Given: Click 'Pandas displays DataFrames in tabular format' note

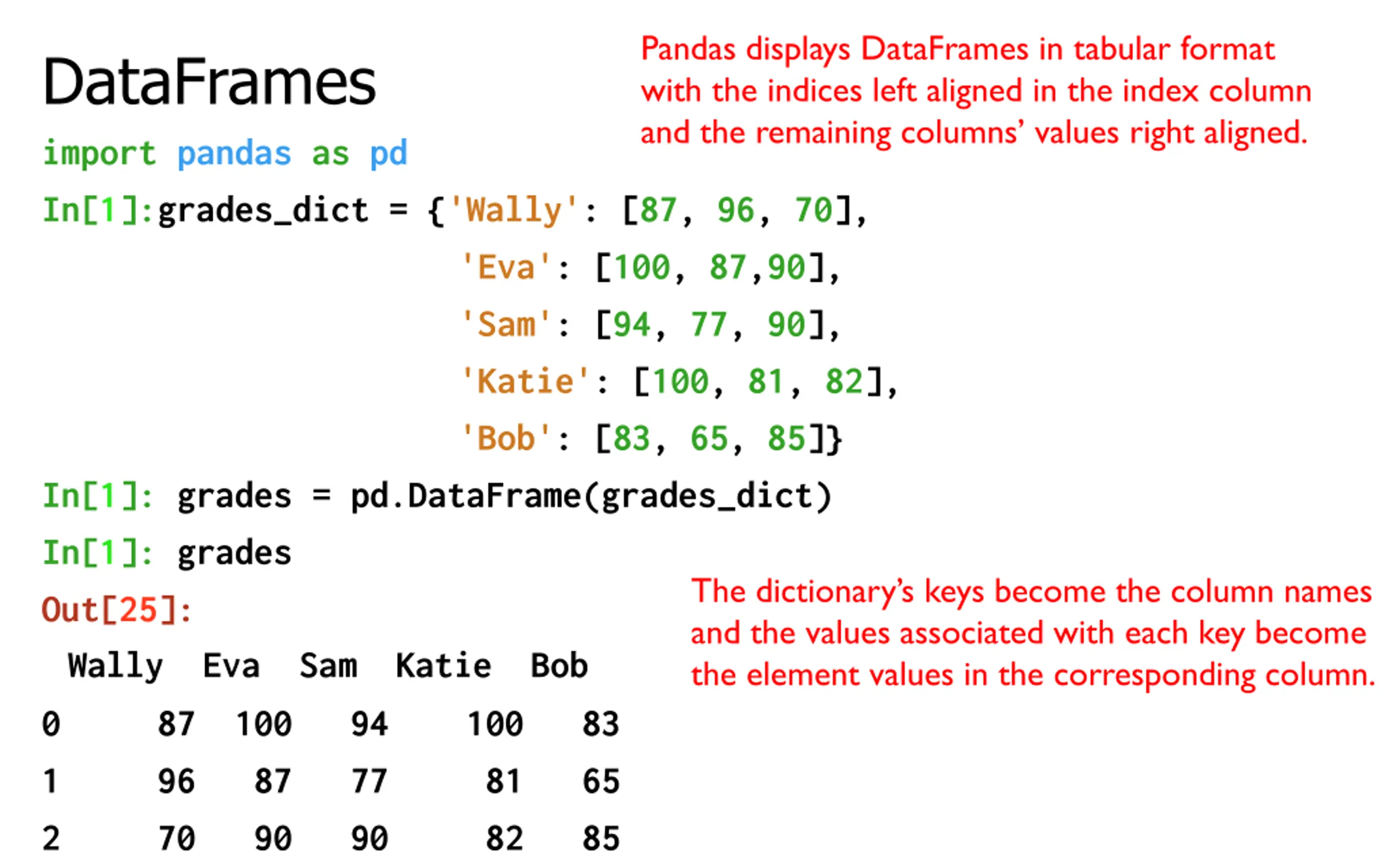Looking at the screenshot, I should coord(957,50).
